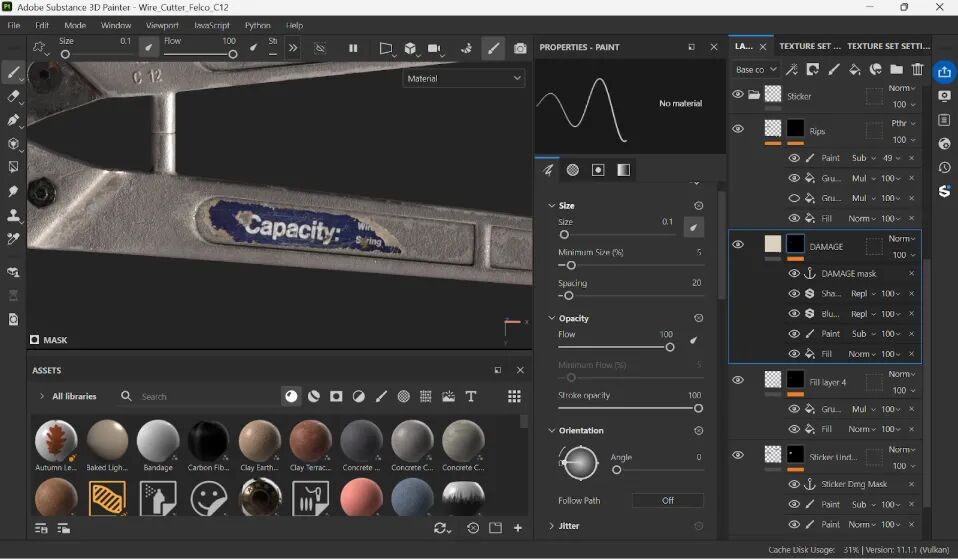Add a folder in layer stack
The height and width of the screenshot is (560, 958).
[896, 70]
